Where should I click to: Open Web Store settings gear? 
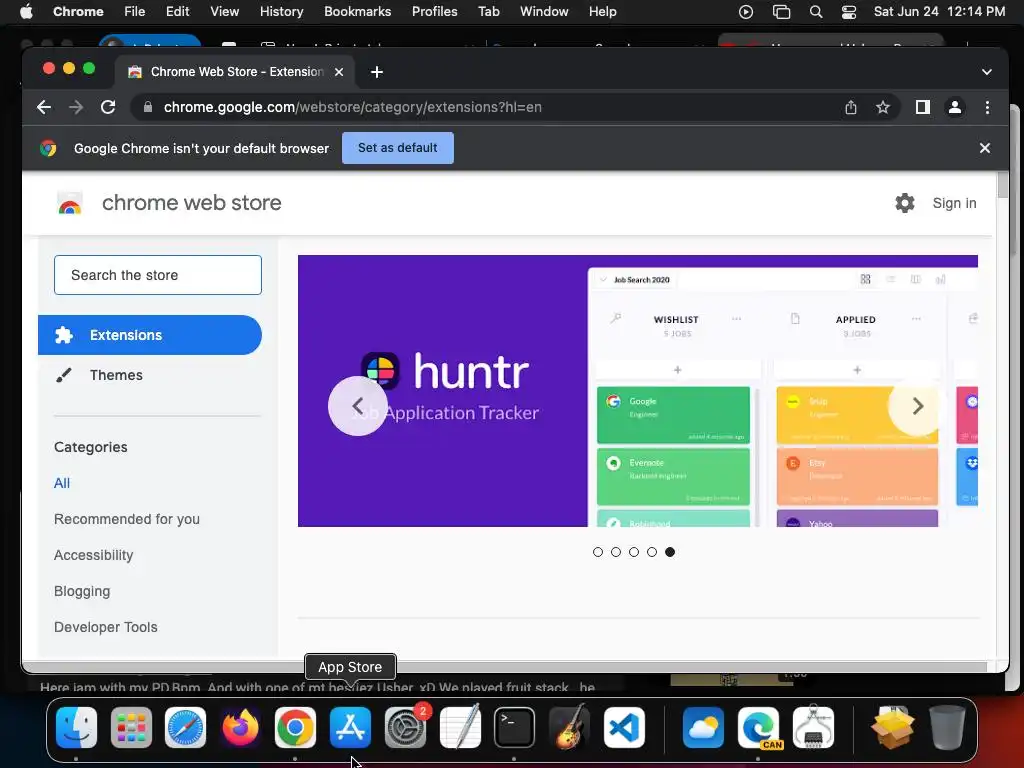[904, 203]
